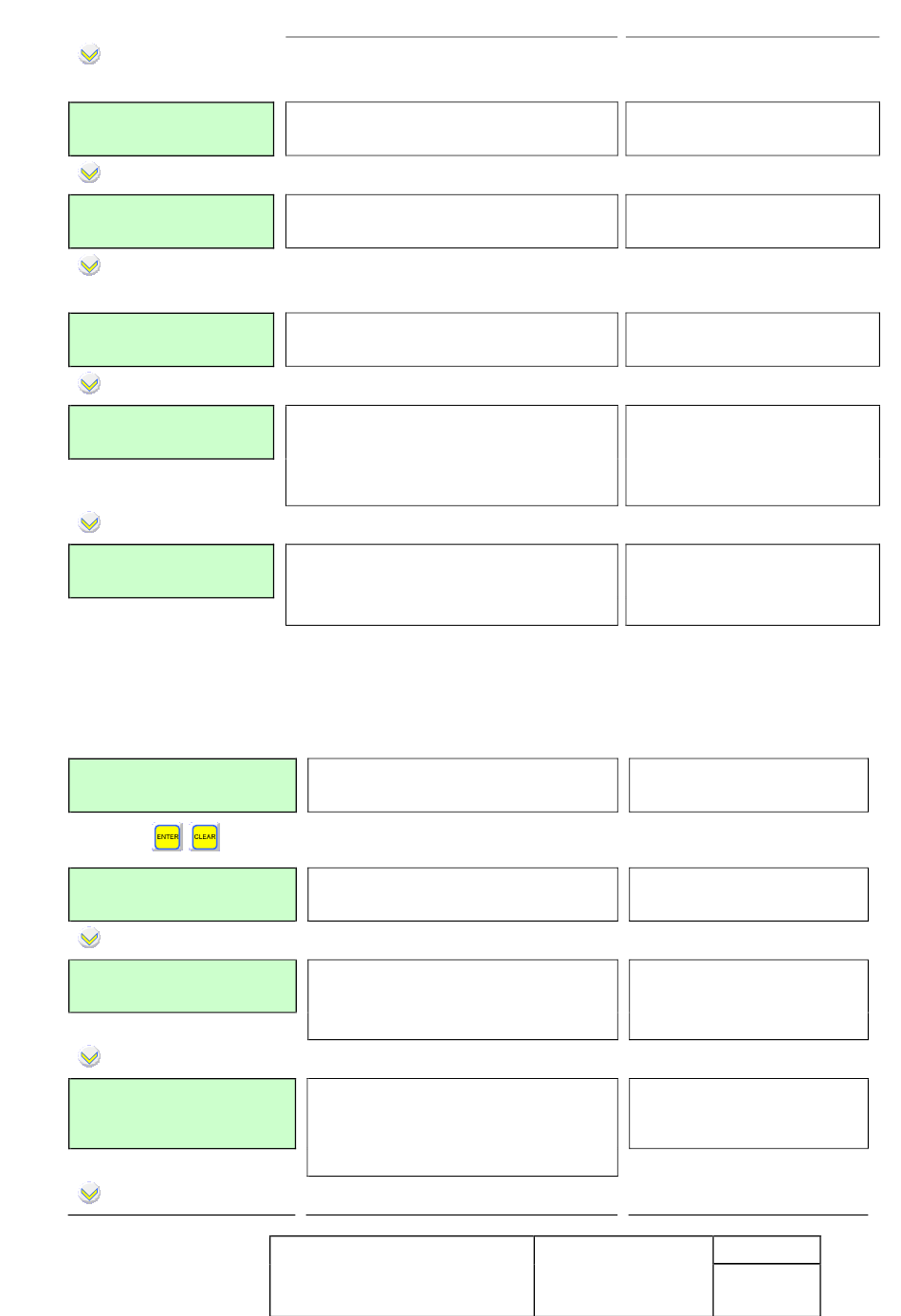Click the down-arrow chevron below the fourth green display
Screen dimensions: 901x1316
89,522
